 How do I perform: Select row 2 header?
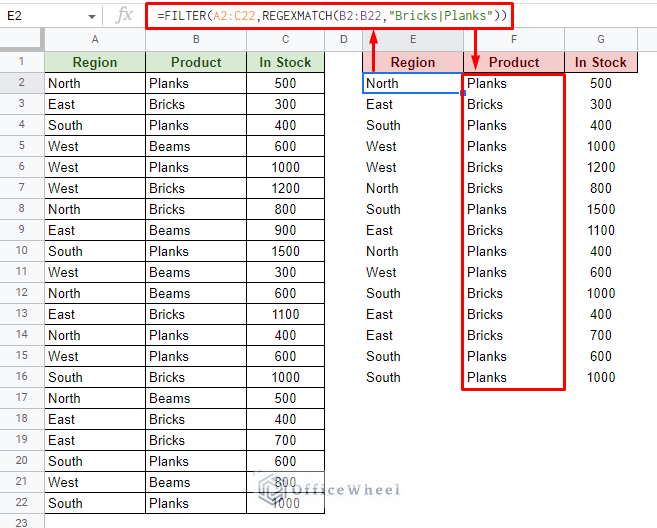(22, 83)
